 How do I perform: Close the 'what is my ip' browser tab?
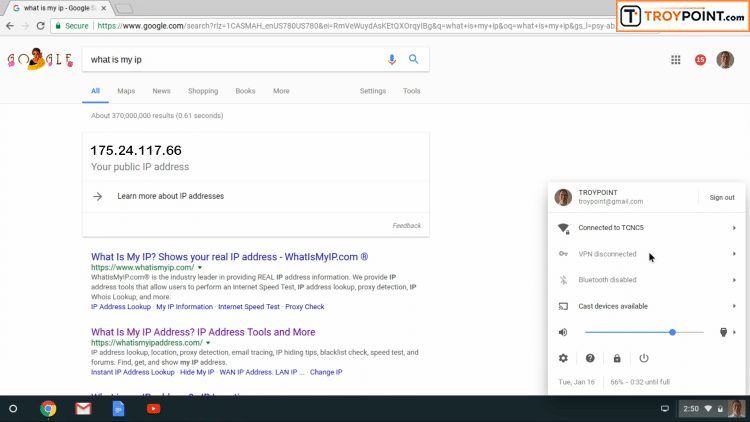[104, 8]
